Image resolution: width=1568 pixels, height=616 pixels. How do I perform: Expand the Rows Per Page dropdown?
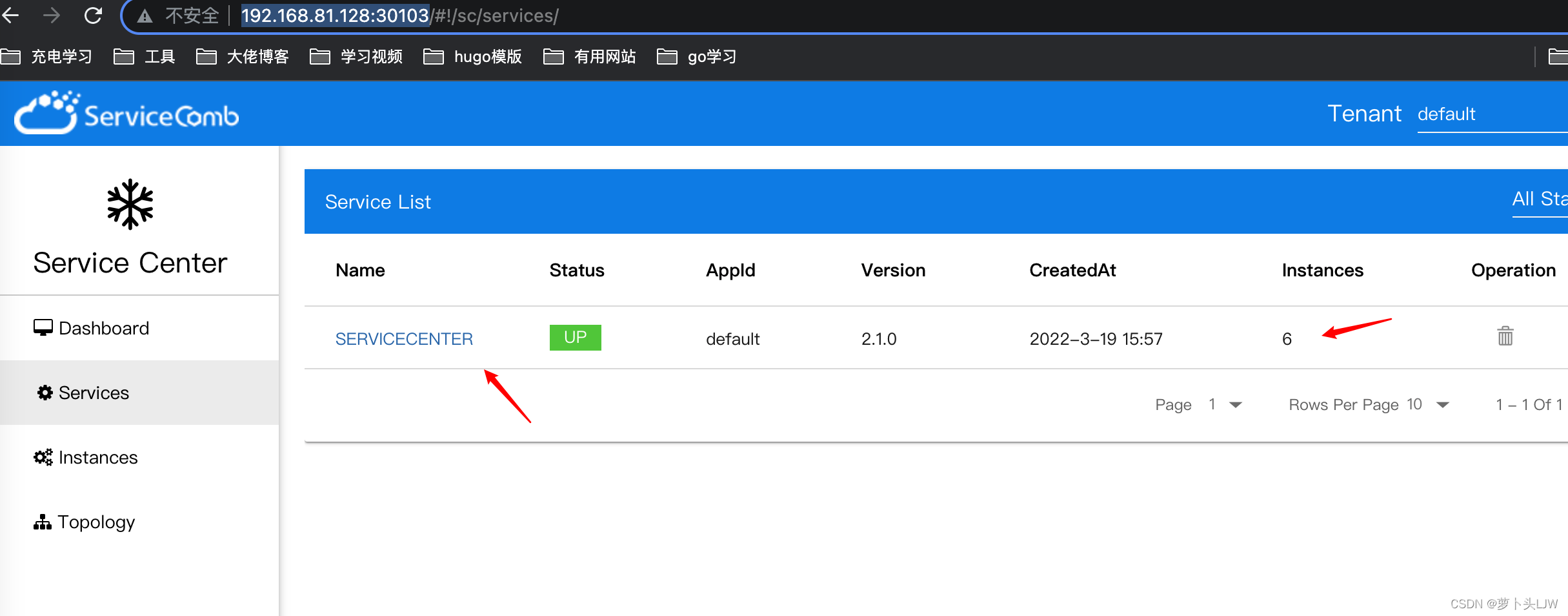tap(1428, 405)
